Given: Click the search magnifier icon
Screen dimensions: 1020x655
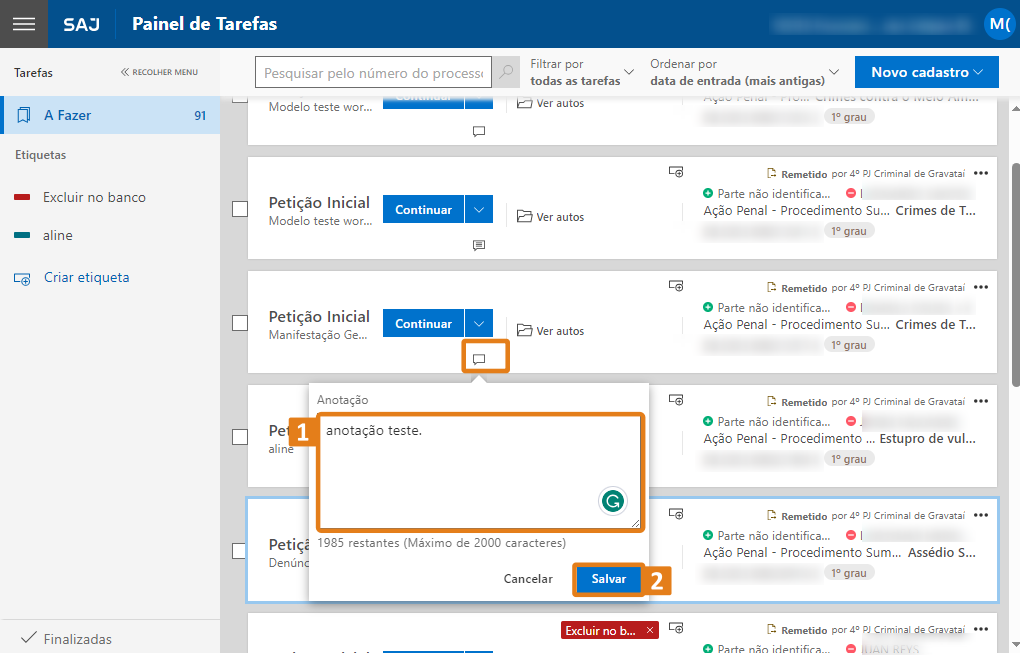Looking at the screenshot, I should (507, 73).
